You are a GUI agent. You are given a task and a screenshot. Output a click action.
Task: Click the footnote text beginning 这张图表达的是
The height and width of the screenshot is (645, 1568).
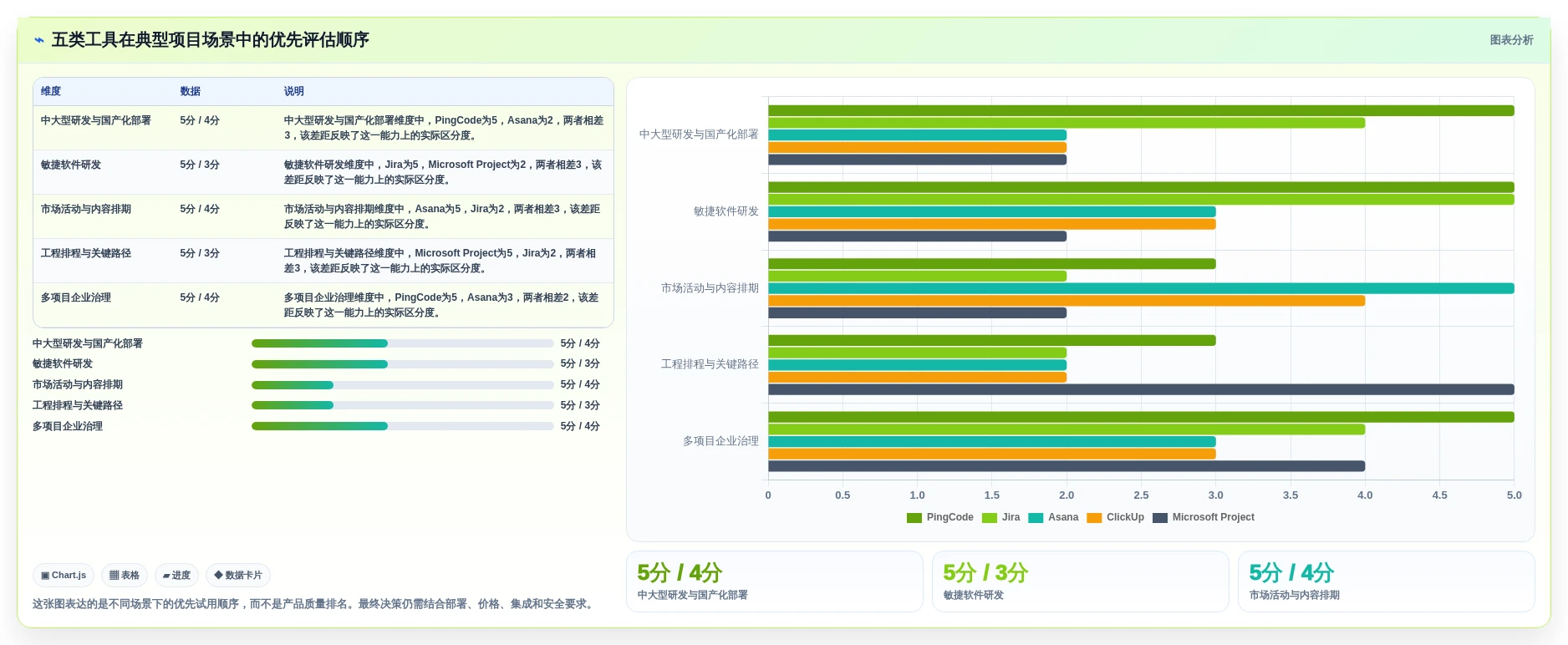[315, 604]
